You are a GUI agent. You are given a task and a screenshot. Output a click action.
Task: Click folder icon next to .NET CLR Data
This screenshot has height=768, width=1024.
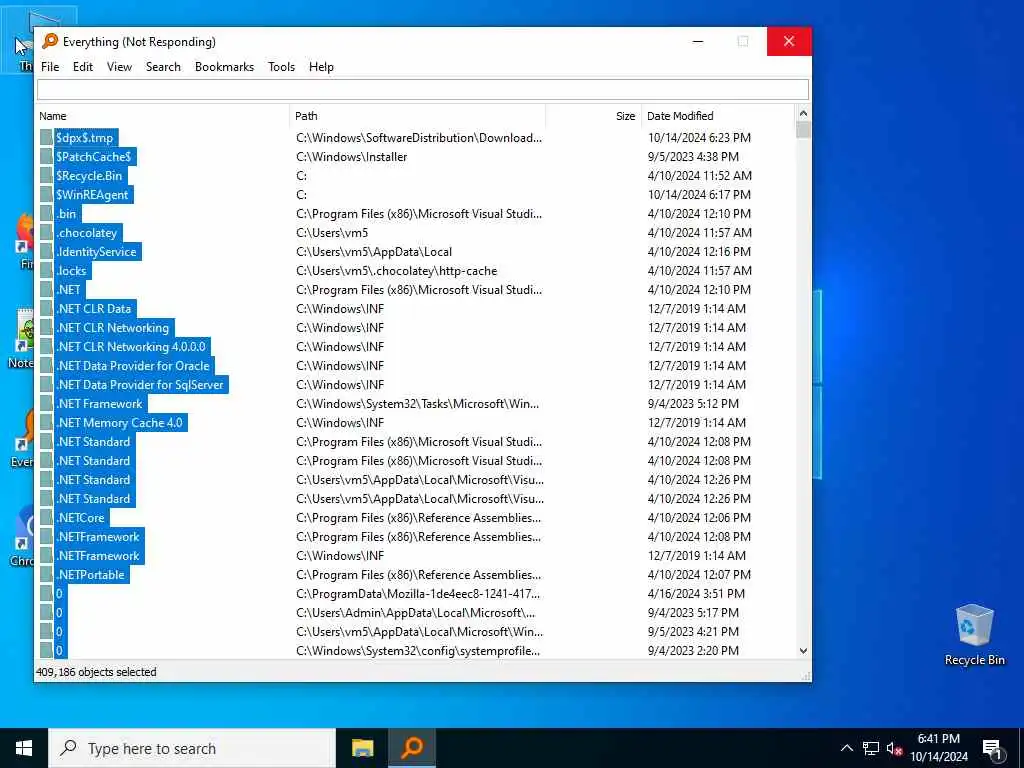click(46, 309)
